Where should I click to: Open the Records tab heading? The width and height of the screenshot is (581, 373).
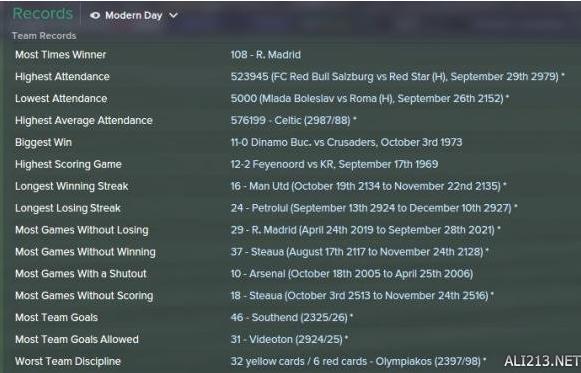click(x=43, y=14)
